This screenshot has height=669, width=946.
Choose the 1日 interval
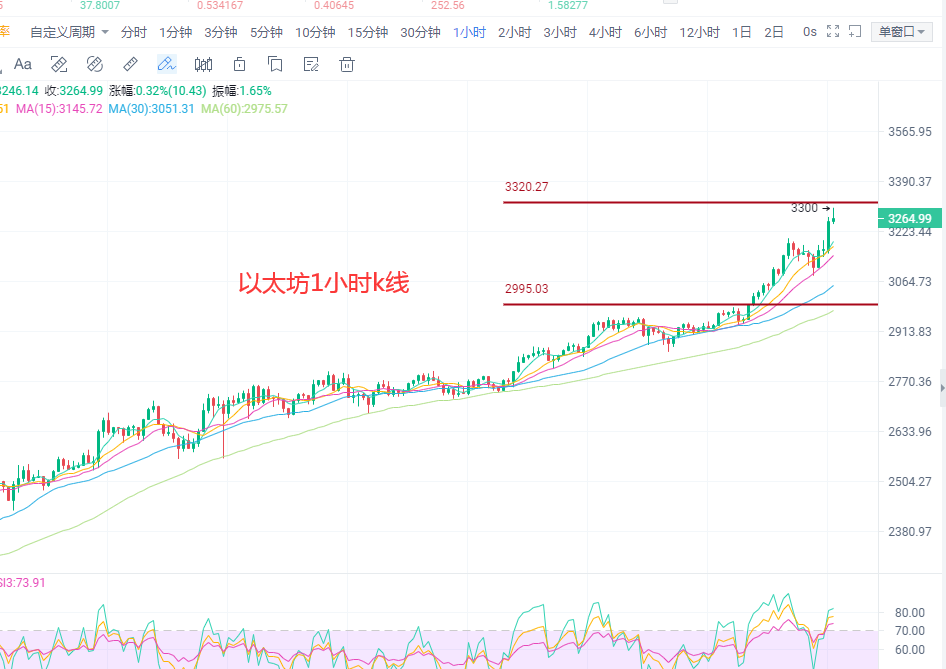[741, 32]
